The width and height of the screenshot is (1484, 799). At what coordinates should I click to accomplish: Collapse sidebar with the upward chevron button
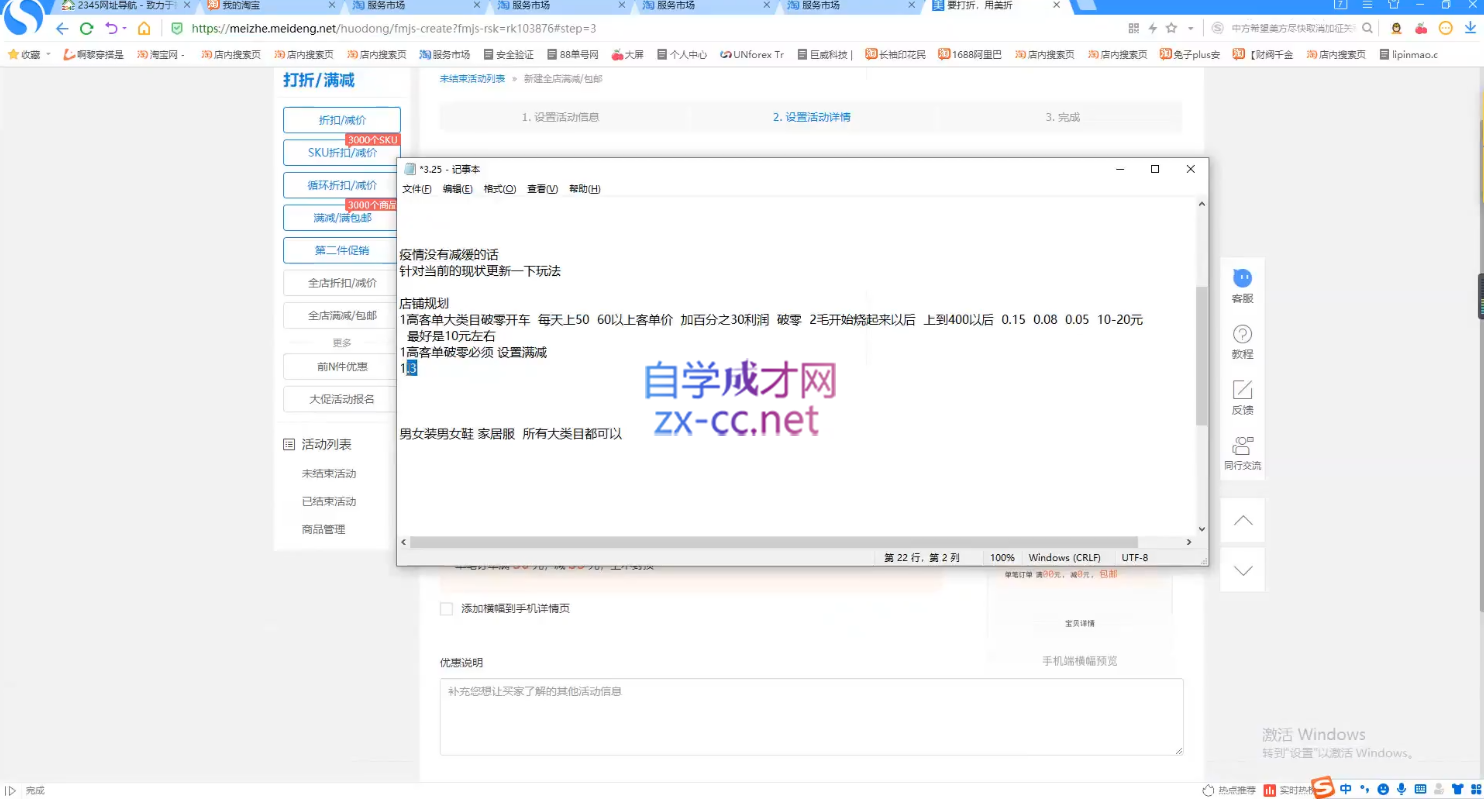1241,520
